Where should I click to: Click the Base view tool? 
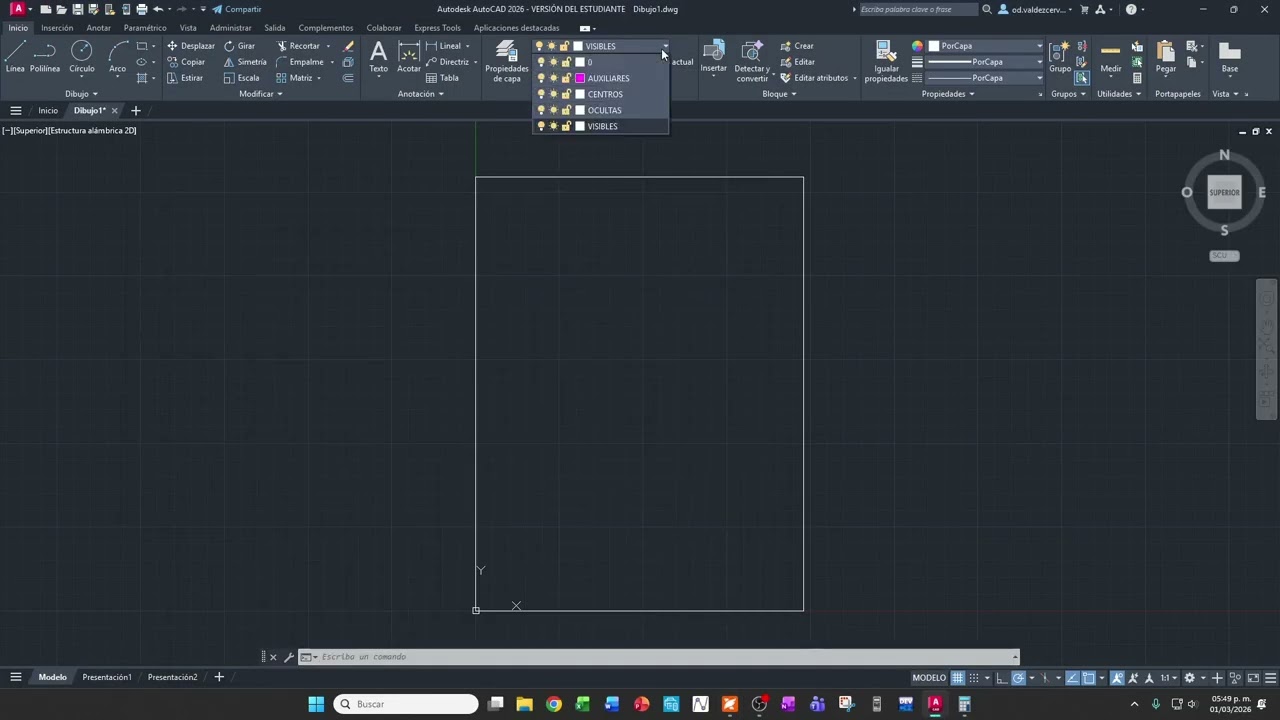point(1230,57)
